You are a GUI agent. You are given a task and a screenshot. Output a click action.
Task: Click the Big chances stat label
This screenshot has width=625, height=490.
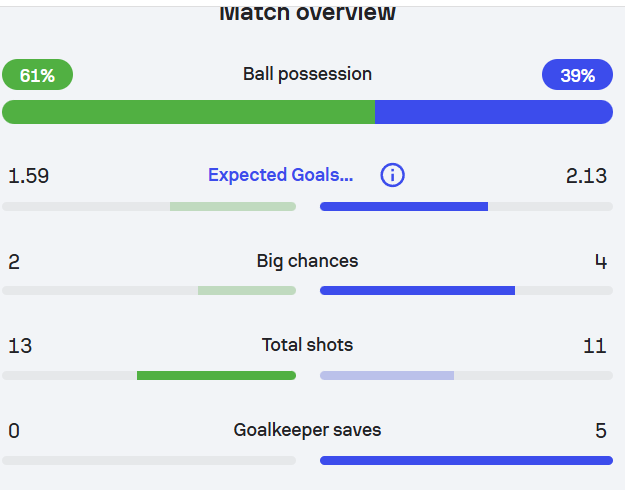[307, 261]
